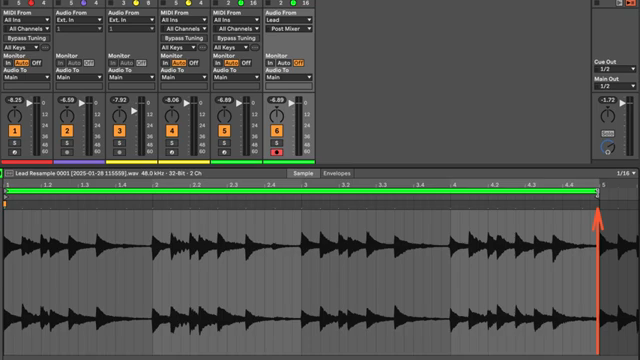Arm track 4 for recording
This screenshot has height=360, width=640.
click(x=172, y=152)
